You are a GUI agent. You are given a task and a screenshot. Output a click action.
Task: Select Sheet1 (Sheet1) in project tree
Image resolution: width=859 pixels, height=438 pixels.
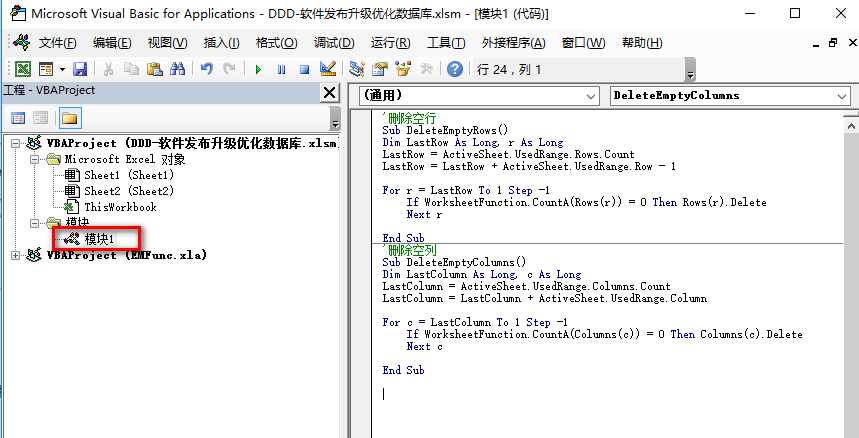tap(129, 175)
